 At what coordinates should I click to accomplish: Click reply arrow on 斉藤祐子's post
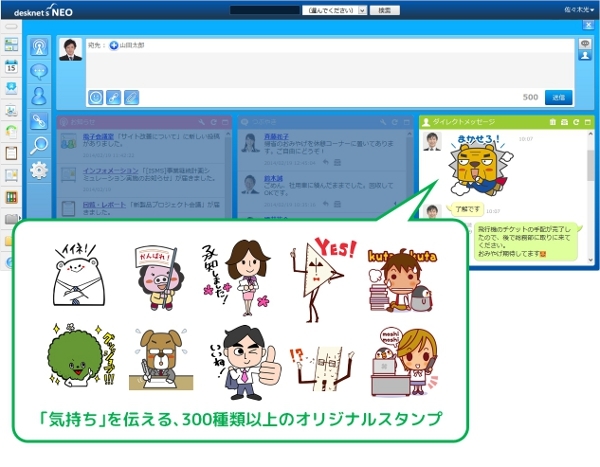coord(326,162)
